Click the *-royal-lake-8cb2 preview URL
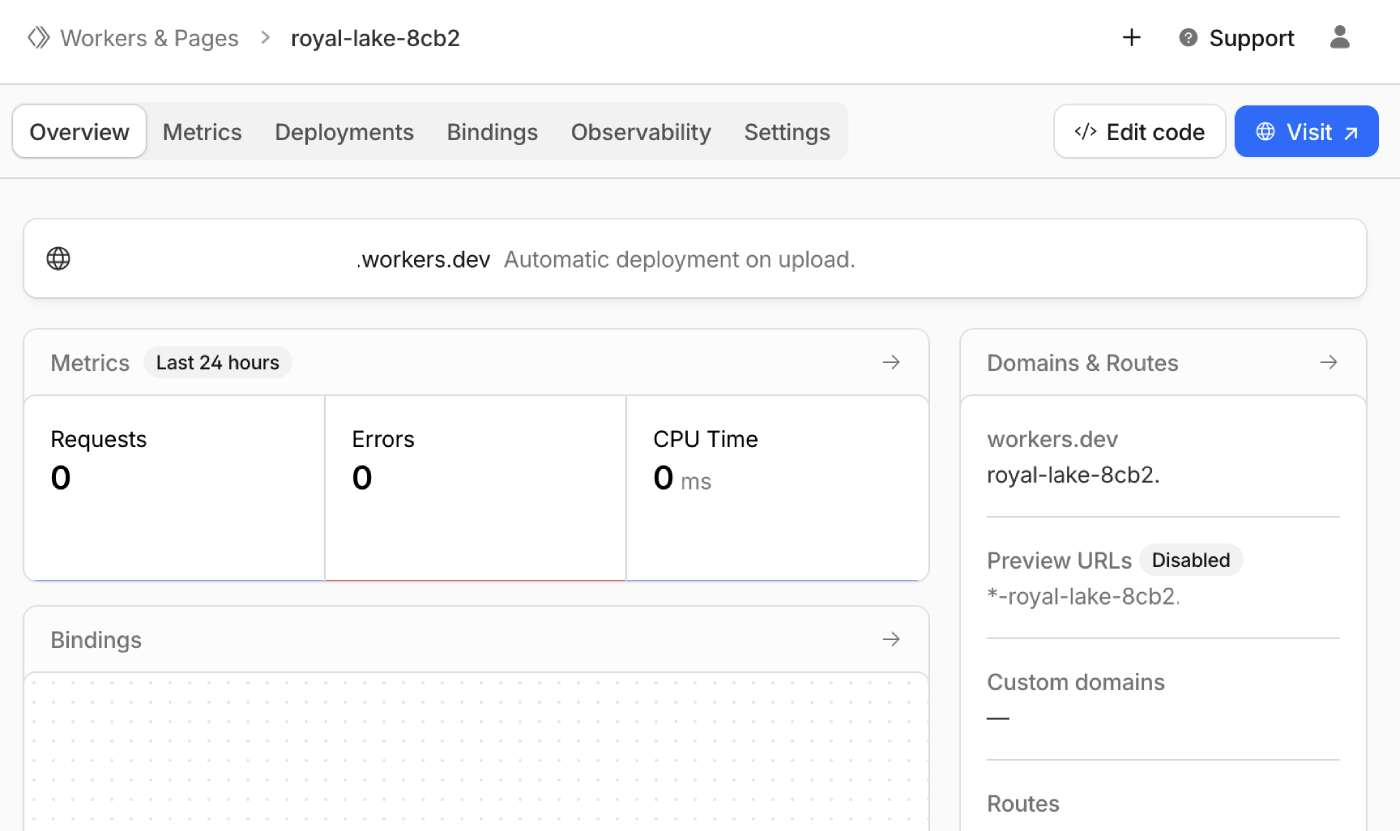This screenshot has height=831, width=1400. (1084, 596)
